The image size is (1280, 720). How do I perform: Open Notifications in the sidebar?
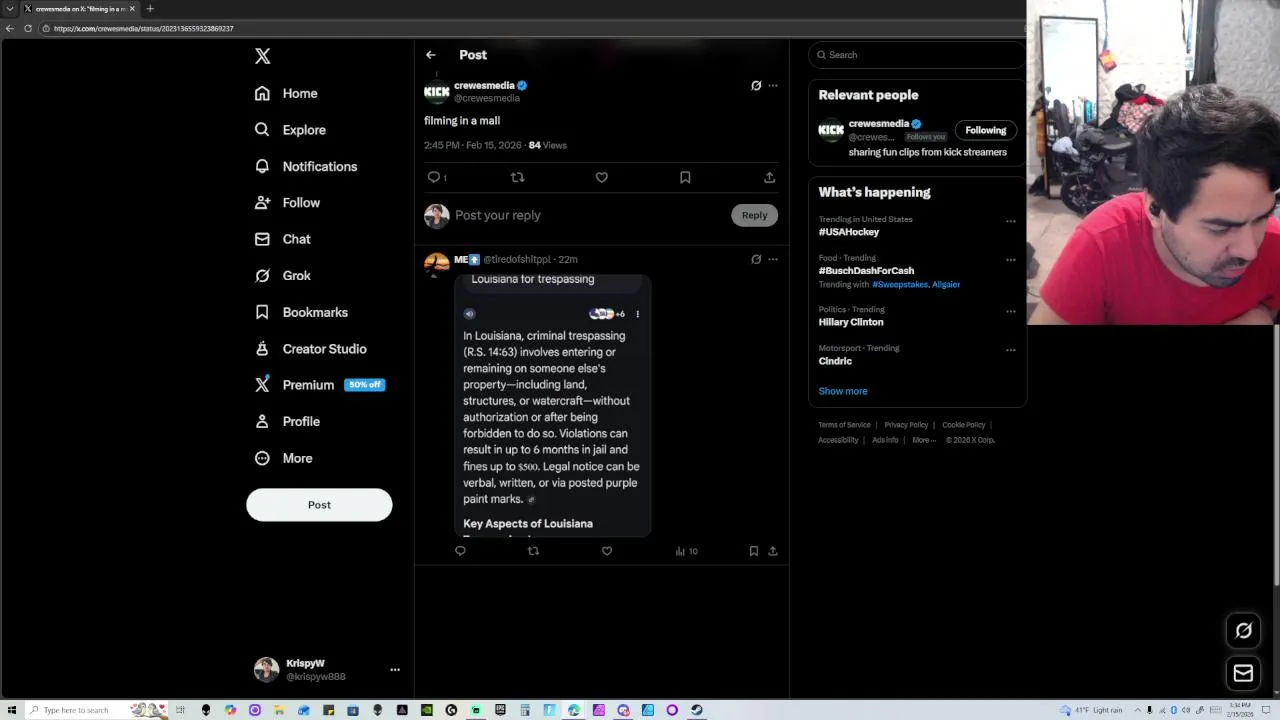pyautogui.click(x=305, y=166)
